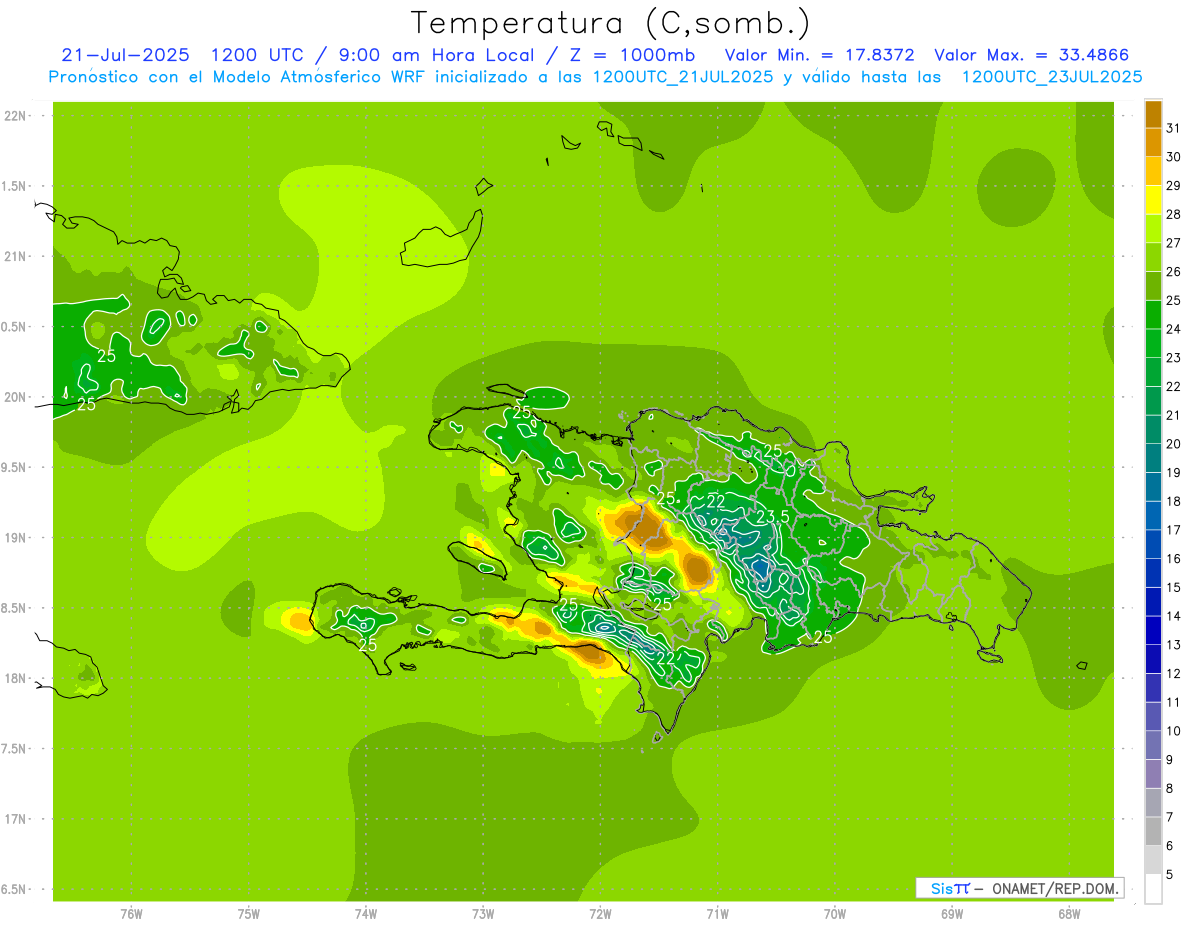Click colorbar label "20"
This screenshot has width=1200, height=927.
[1174, 443]
